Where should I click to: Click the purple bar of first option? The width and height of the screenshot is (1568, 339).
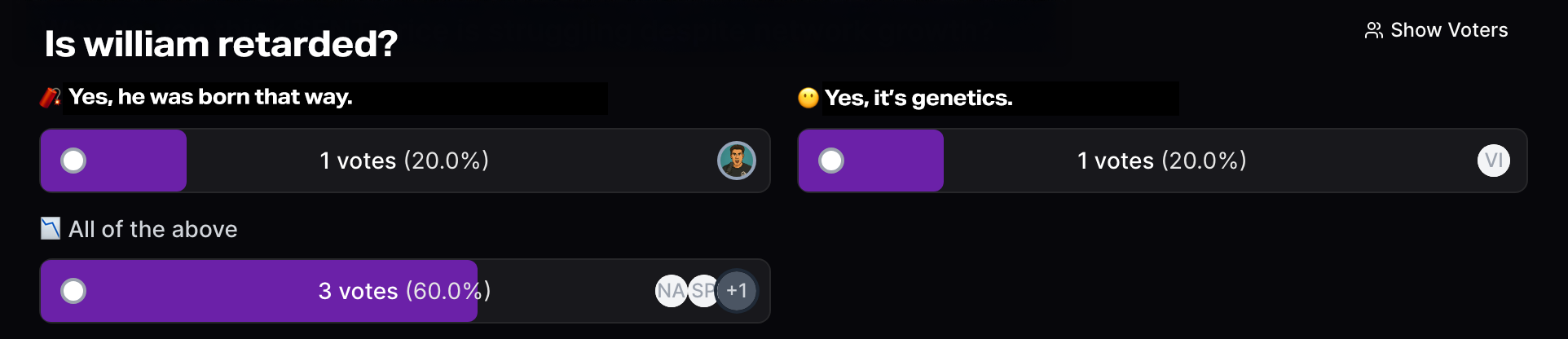click(x=113, y=161)
